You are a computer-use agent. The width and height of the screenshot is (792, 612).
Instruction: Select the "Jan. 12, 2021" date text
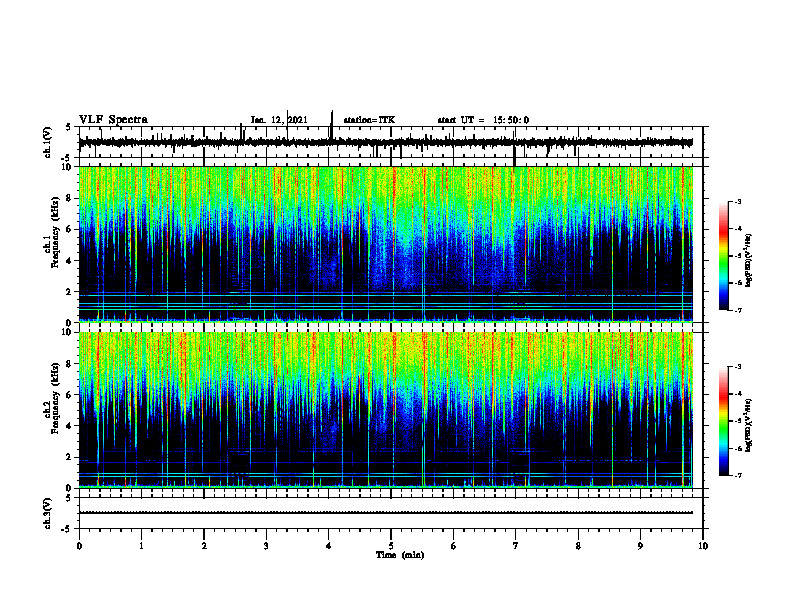click(x=279, y=120)
